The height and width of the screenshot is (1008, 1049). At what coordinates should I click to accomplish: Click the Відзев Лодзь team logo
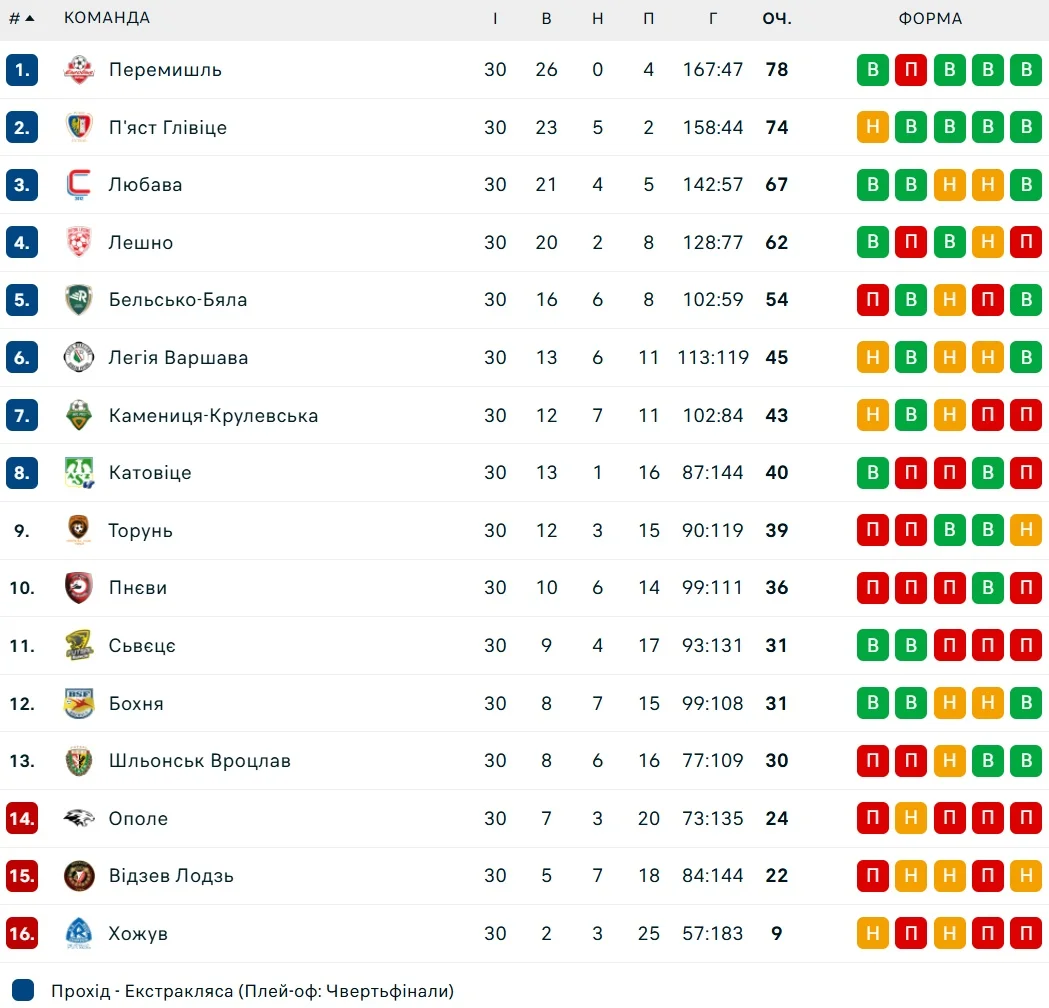click(x=78, y=876)
